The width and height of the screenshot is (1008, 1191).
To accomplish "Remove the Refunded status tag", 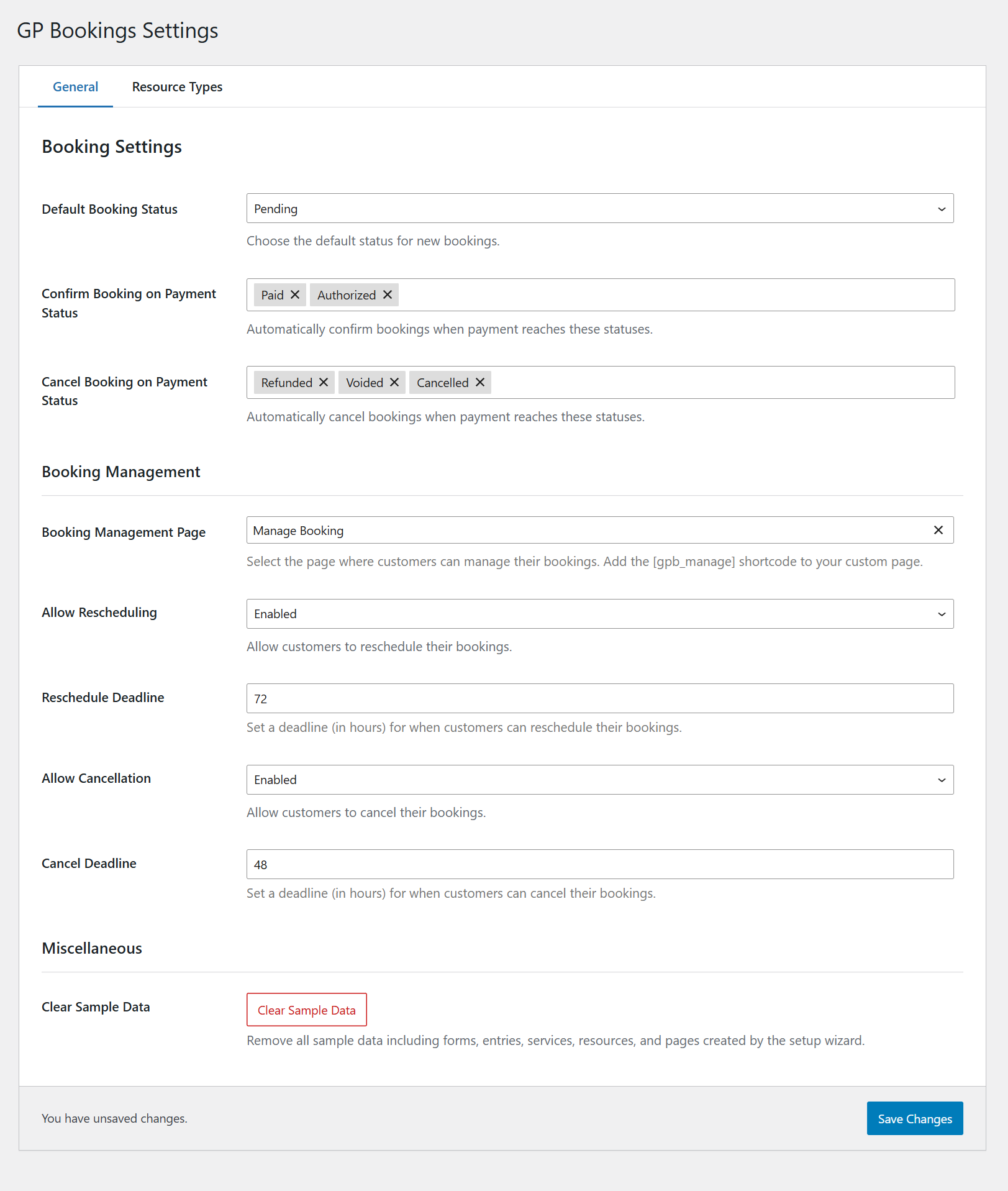I will [324, 383].
